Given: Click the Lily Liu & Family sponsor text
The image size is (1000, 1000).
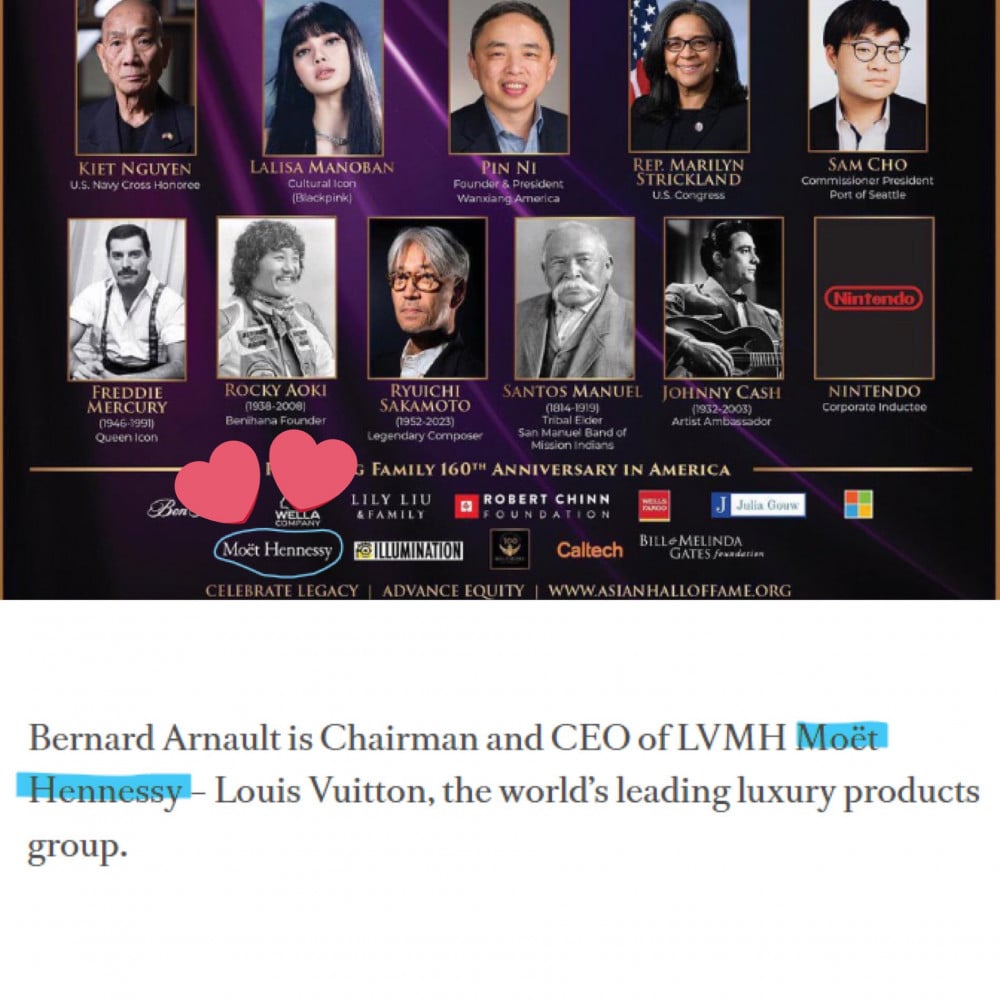Looking at the screenshot, I should tap(391, 506).
